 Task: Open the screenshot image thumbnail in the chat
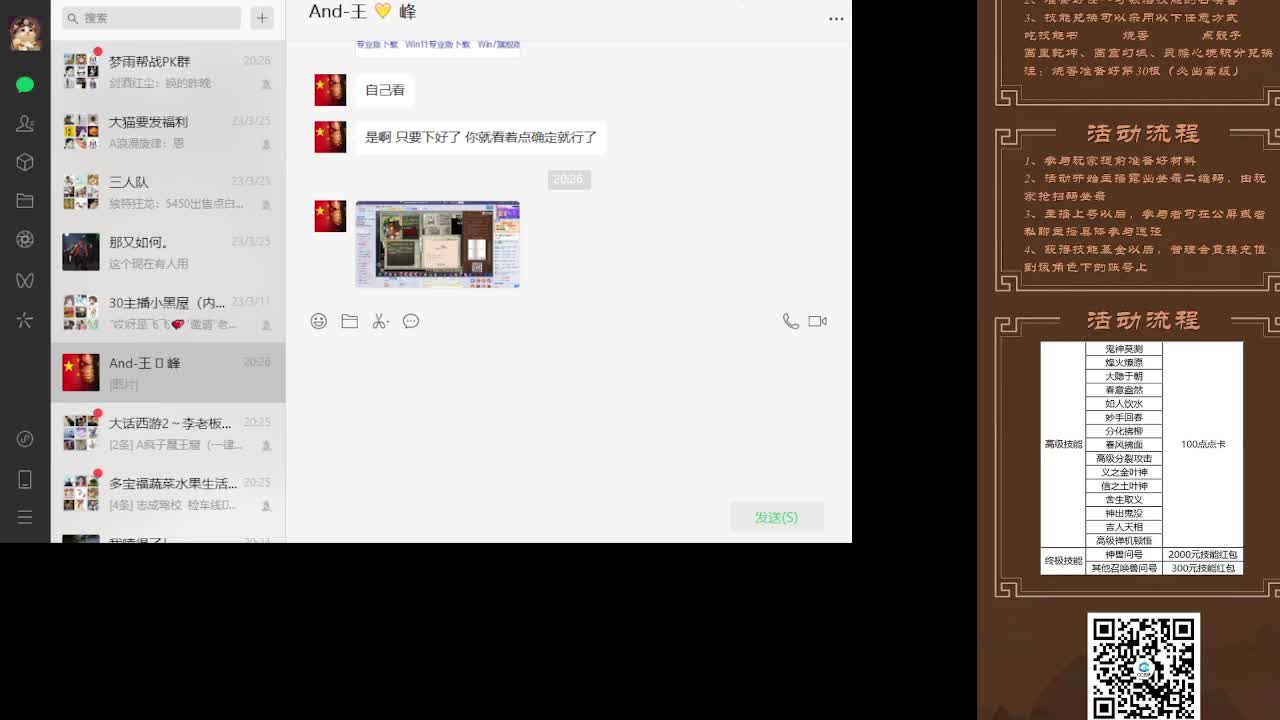438,244
